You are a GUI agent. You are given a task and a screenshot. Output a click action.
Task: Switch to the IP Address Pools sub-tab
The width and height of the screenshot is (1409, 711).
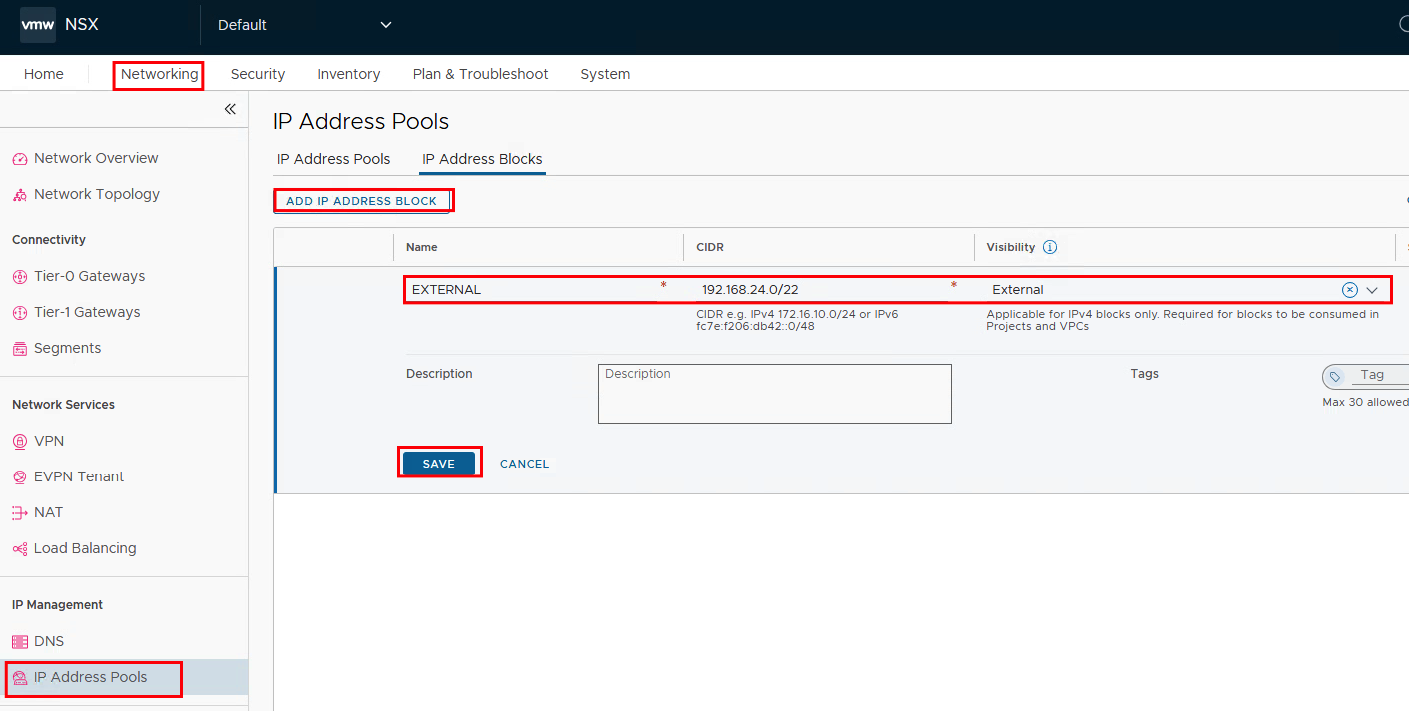pos(334,159)
